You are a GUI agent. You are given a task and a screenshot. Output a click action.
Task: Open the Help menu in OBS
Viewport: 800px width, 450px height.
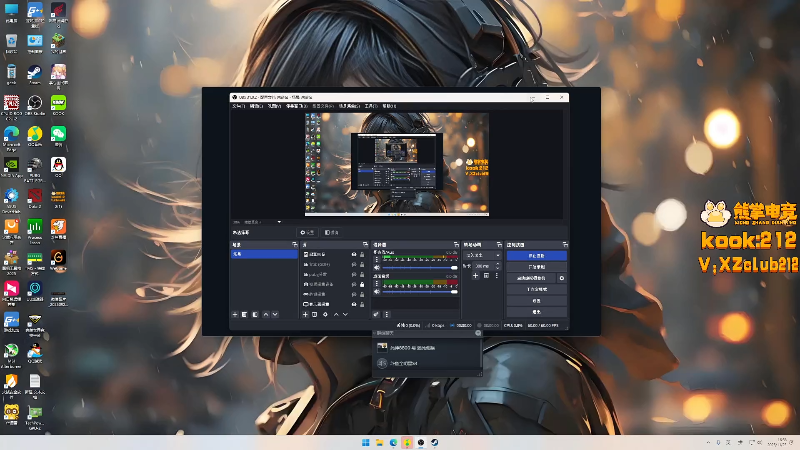click(x=389, y=106)
